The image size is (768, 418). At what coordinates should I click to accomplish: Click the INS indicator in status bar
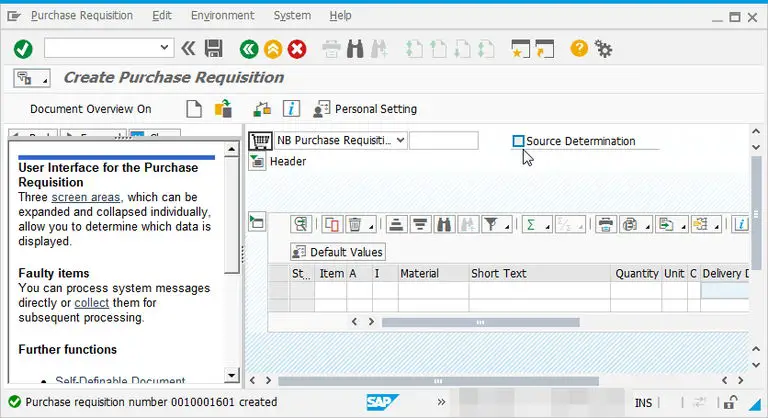[643, 403]
